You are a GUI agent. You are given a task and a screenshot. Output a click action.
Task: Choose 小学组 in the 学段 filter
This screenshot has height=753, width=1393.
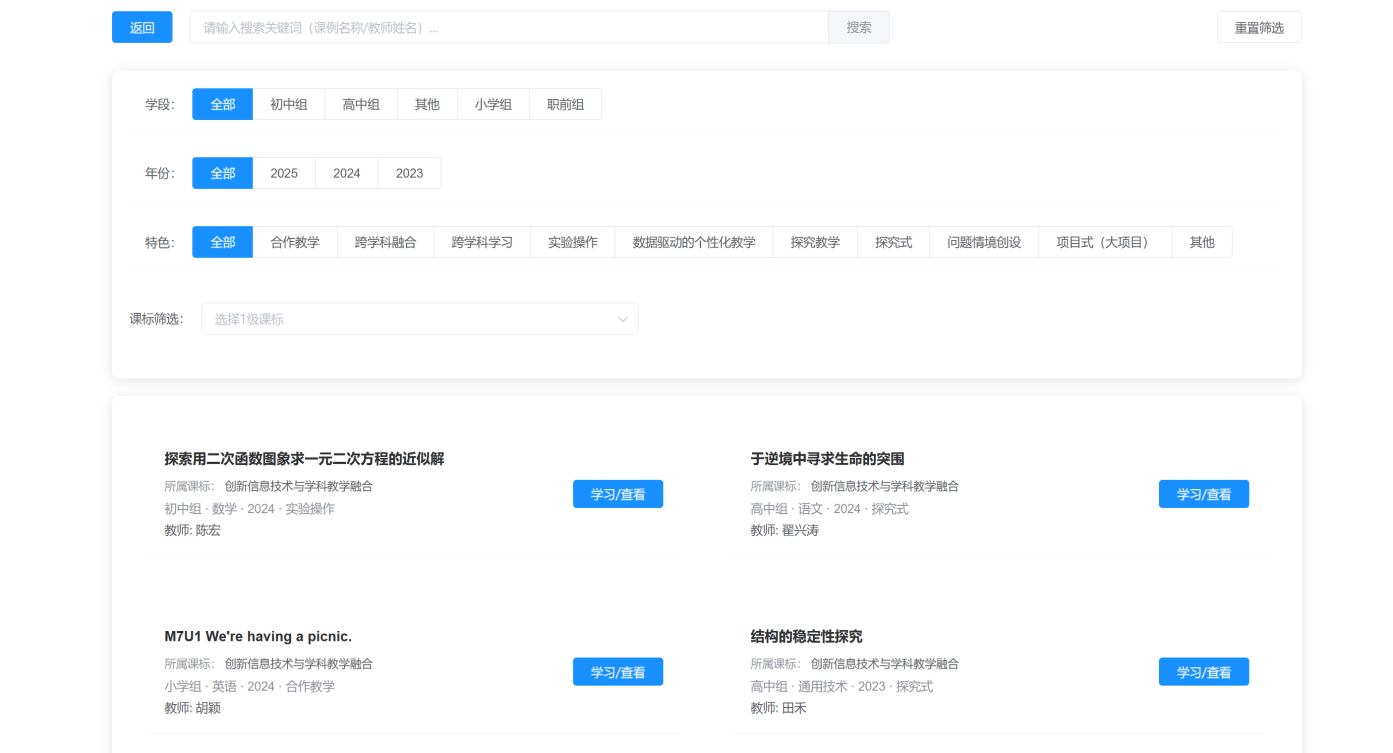point(493,104)
